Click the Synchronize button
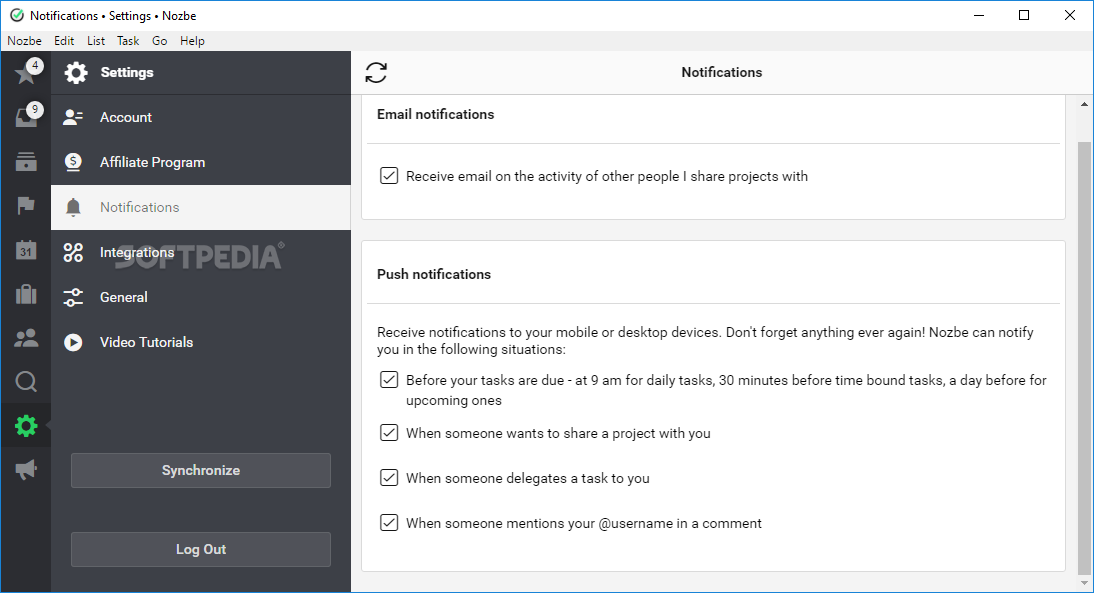The height and width of the screenshot is (593, 1094). pos(201,470)
